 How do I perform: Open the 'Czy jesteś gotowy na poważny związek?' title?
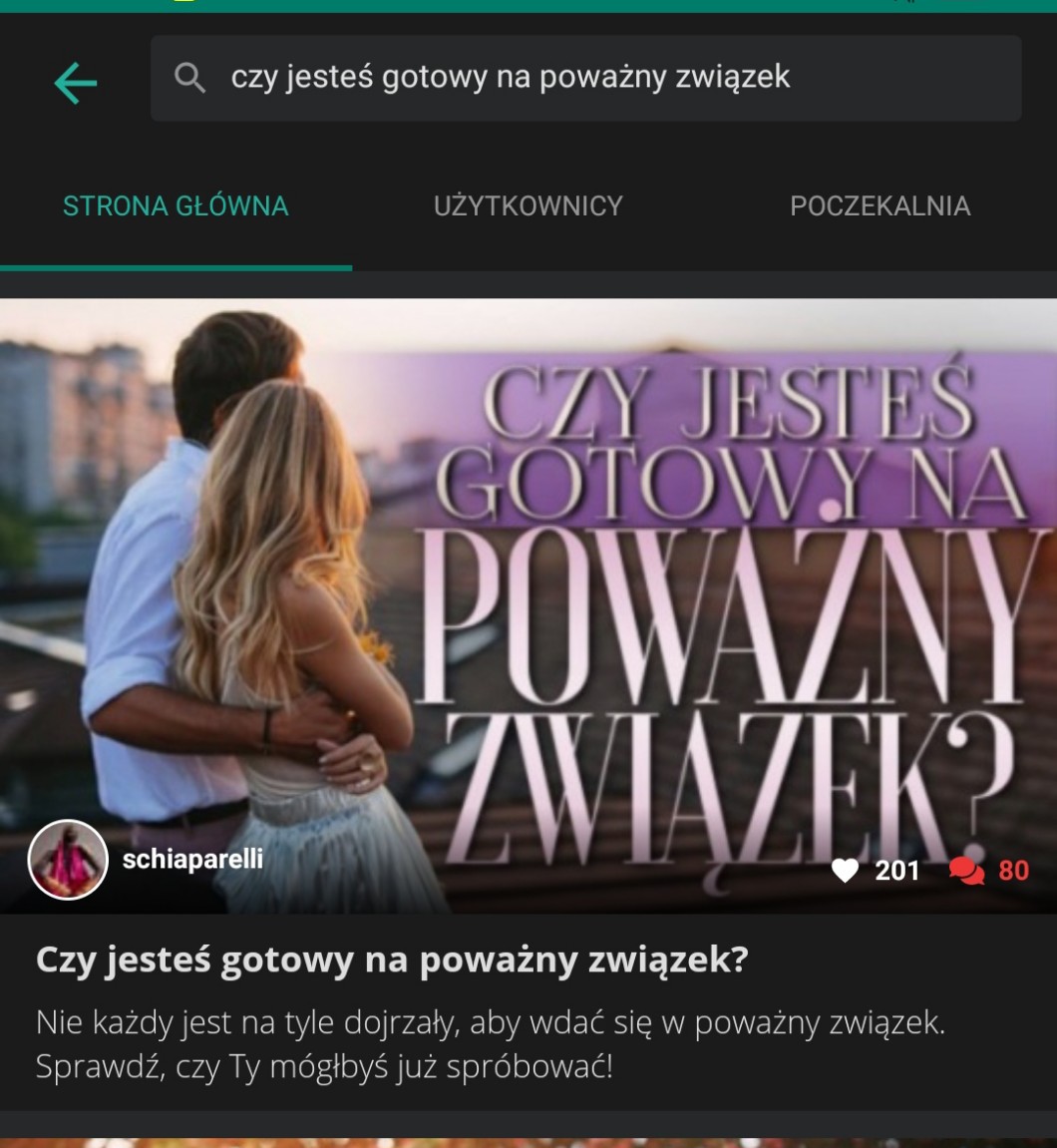click(392, 959)
